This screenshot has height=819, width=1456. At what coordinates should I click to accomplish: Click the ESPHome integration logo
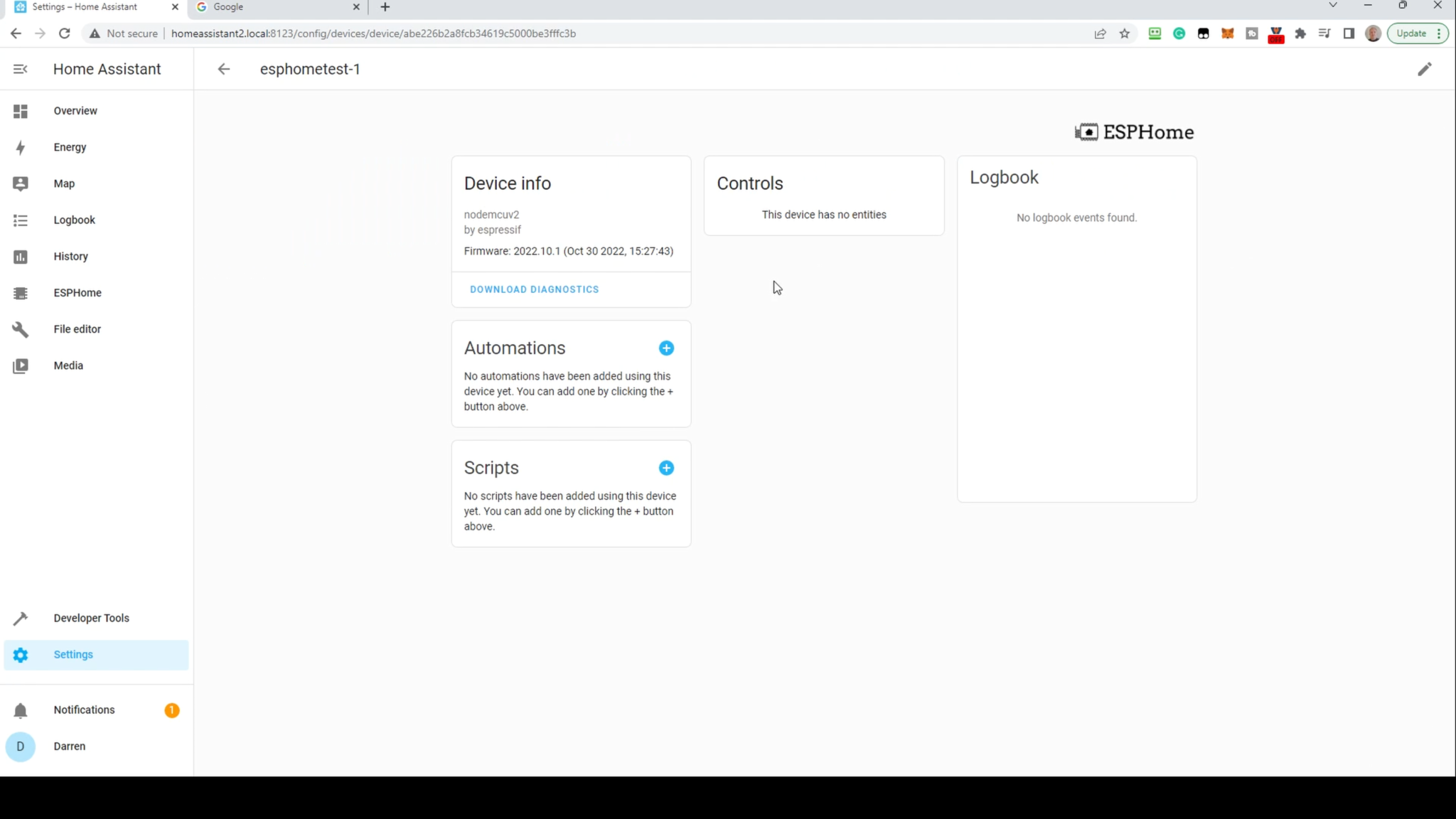pos(1135,132)
